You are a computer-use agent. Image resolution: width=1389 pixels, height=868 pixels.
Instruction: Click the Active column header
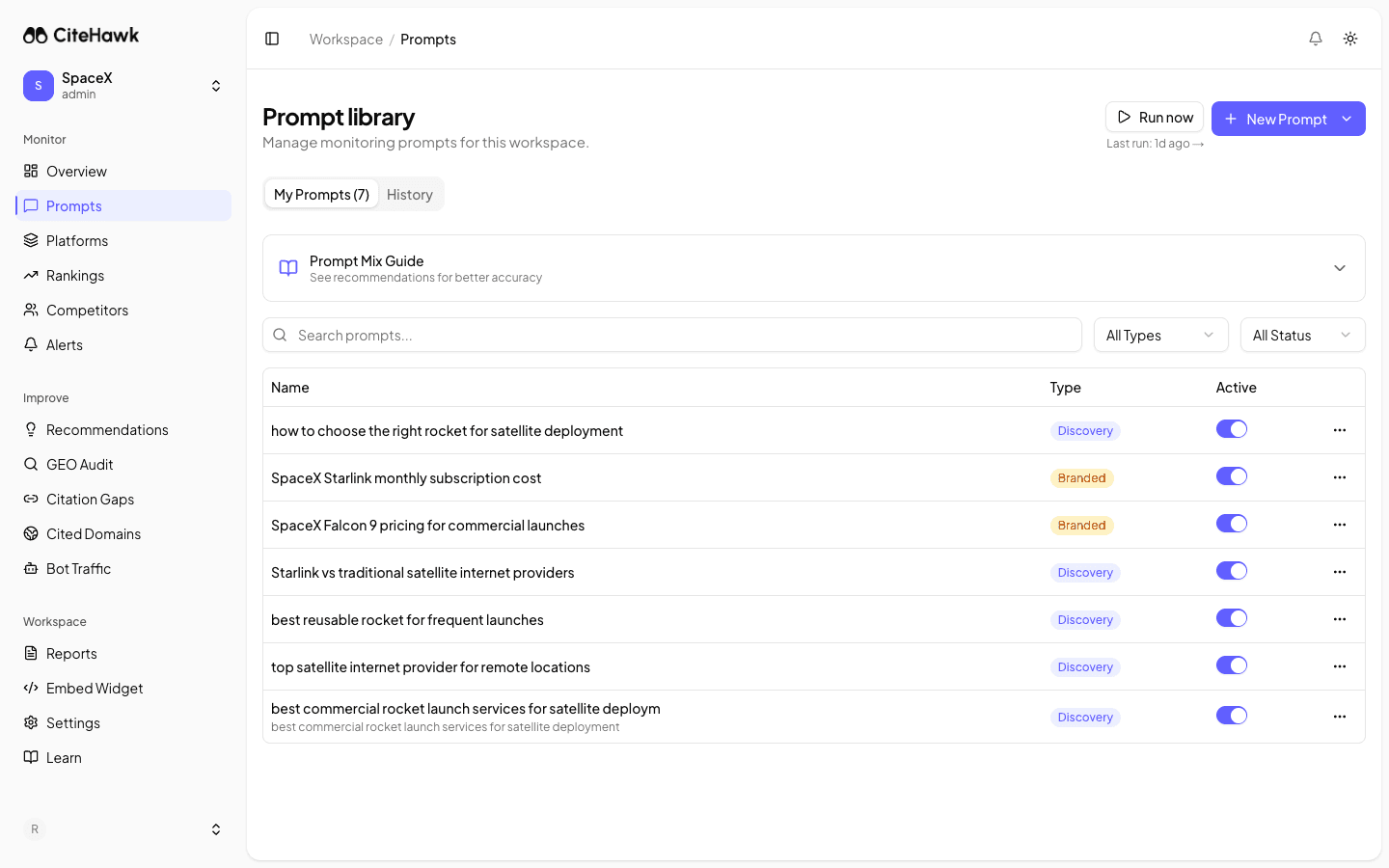pos(1237,387)
